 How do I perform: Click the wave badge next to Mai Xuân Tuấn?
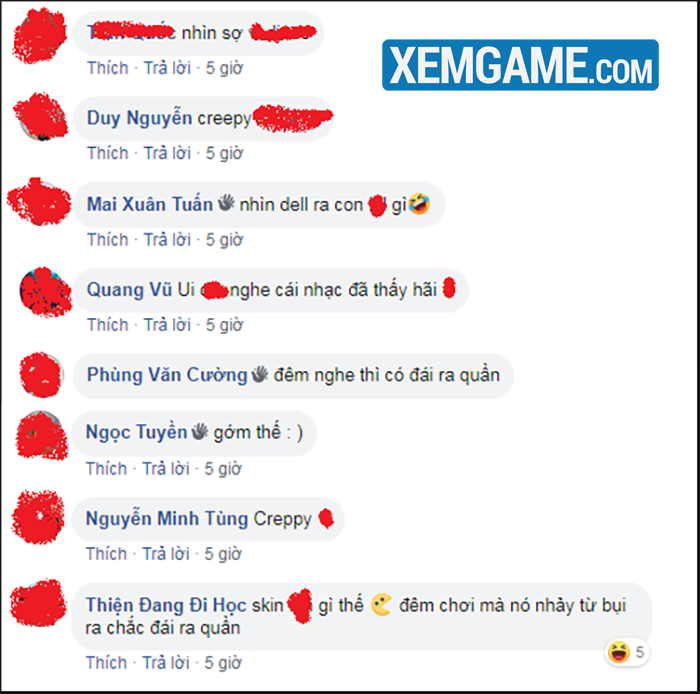pyautogui.click(x=226, y=203)
